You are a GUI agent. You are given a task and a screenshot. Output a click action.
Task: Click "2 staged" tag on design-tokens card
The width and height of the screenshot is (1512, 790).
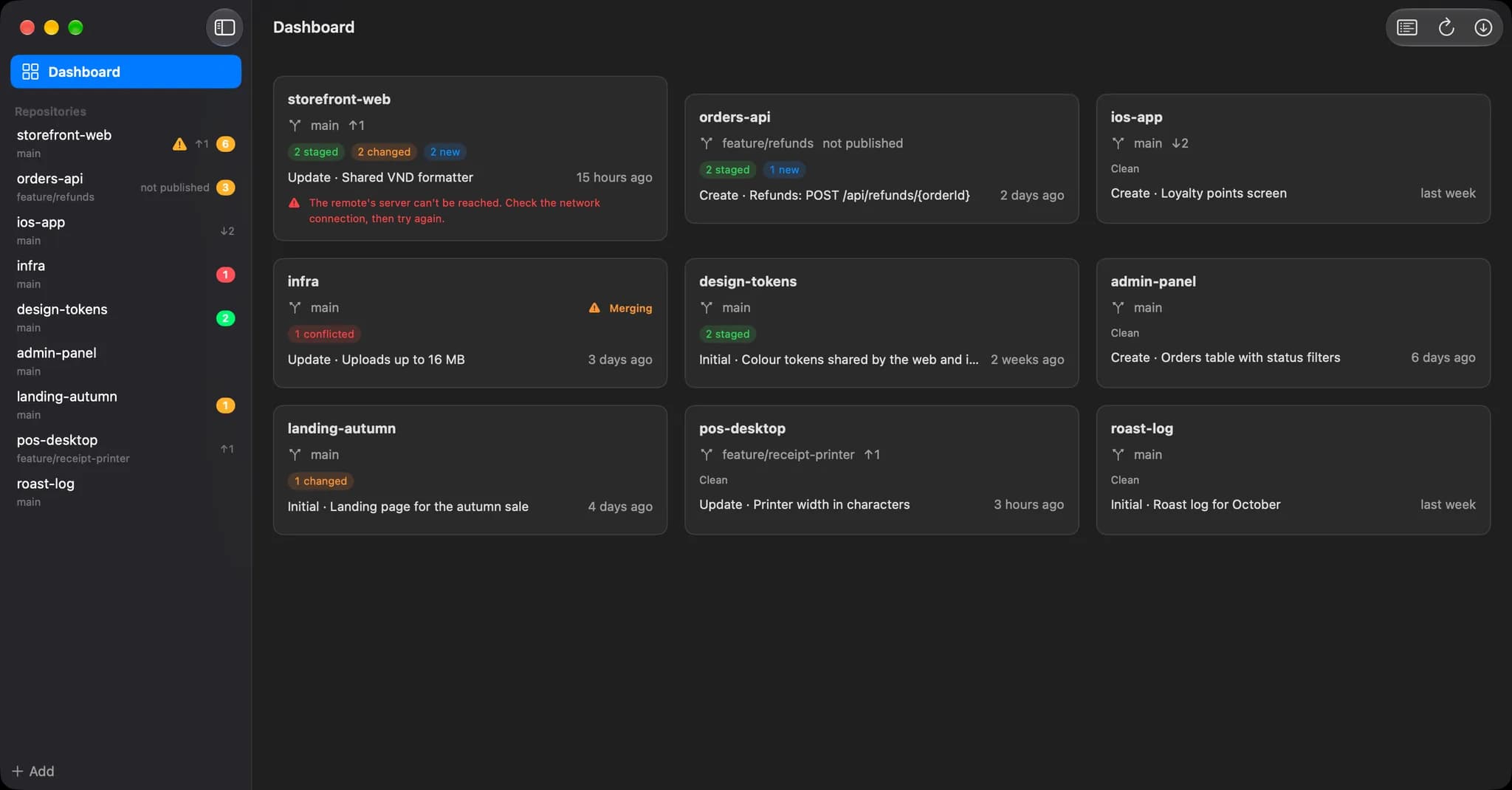point(727,334)
